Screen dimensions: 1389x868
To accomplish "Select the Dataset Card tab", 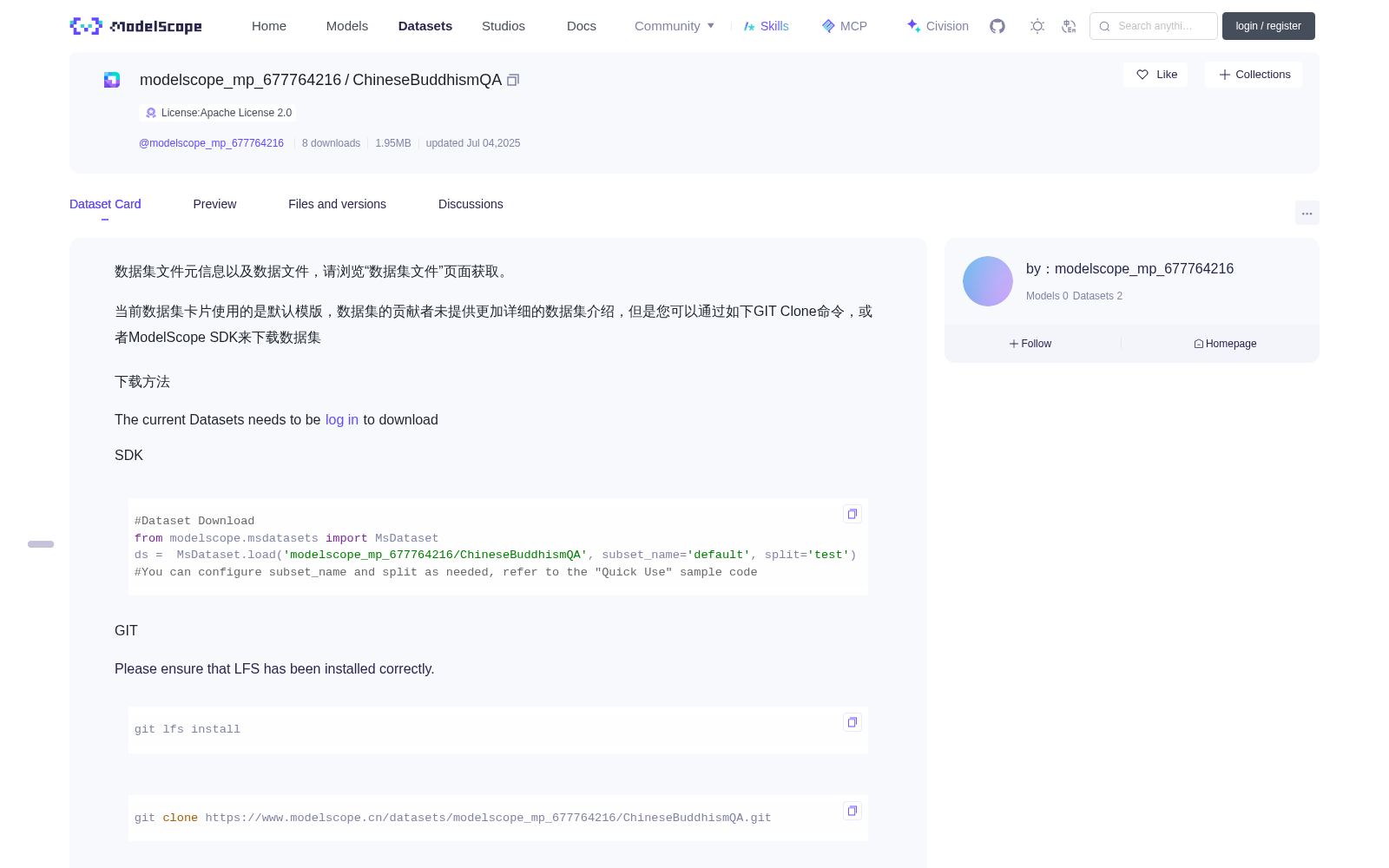I will click(x=105, y=204).
